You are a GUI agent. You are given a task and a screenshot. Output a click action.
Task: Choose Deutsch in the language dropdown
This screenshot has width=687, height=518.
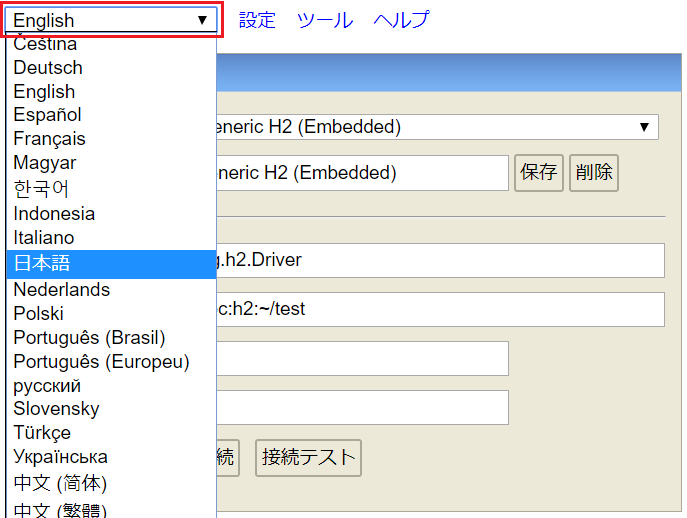click(48, 68)
